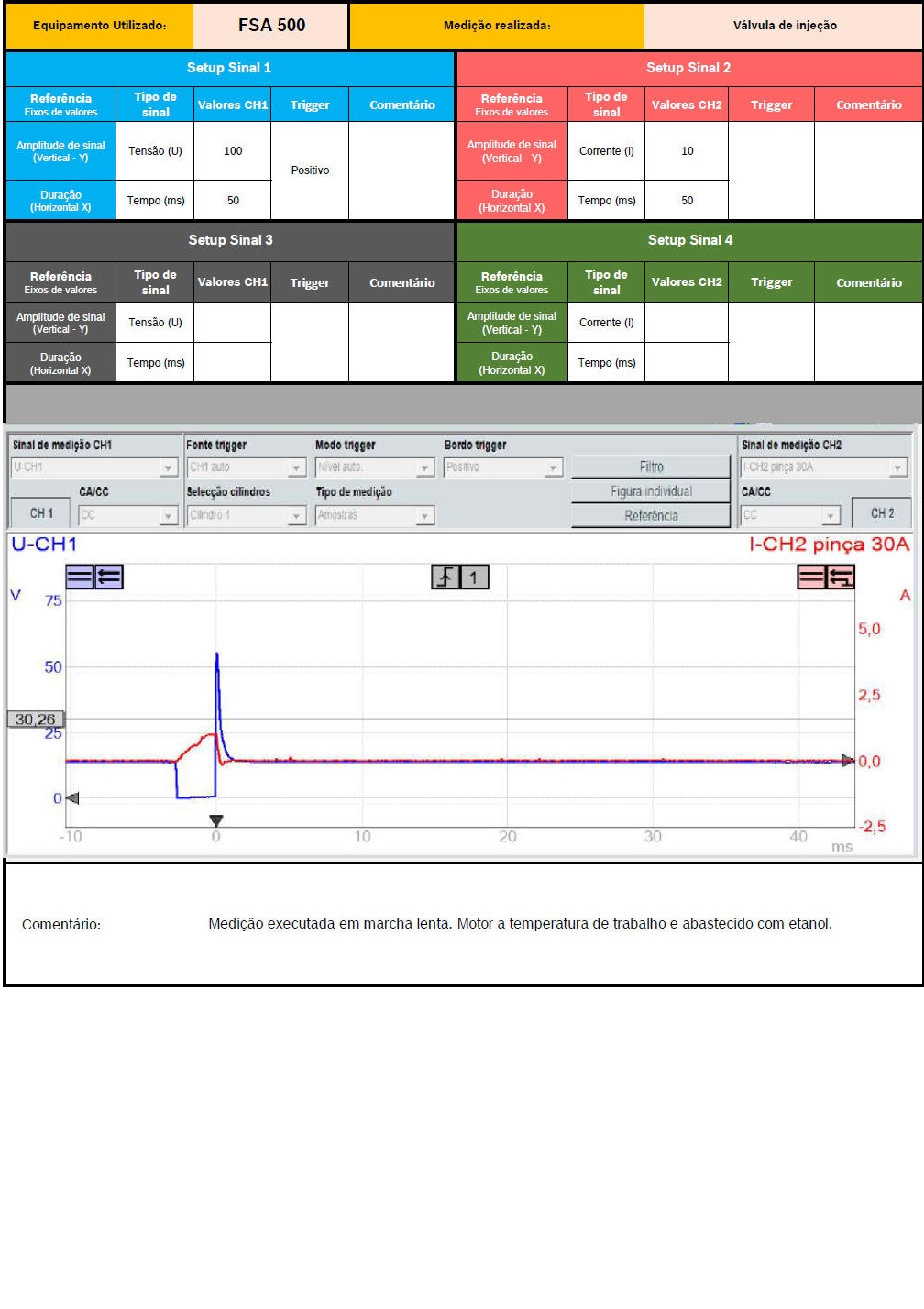Click the CH1 zero-level arrow marker
924x1309 pixels.
(72, 798)
